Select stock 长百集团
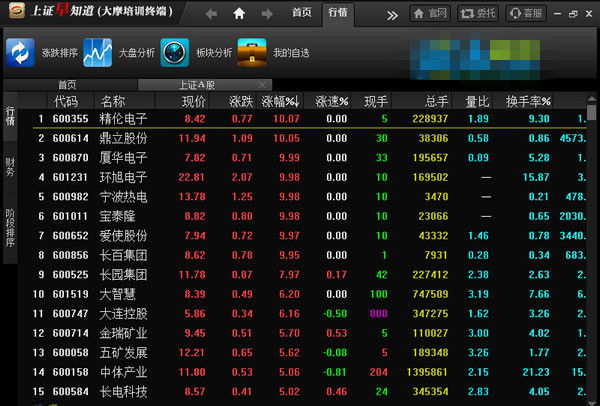600x406 pixels. (x=123, y=255)
